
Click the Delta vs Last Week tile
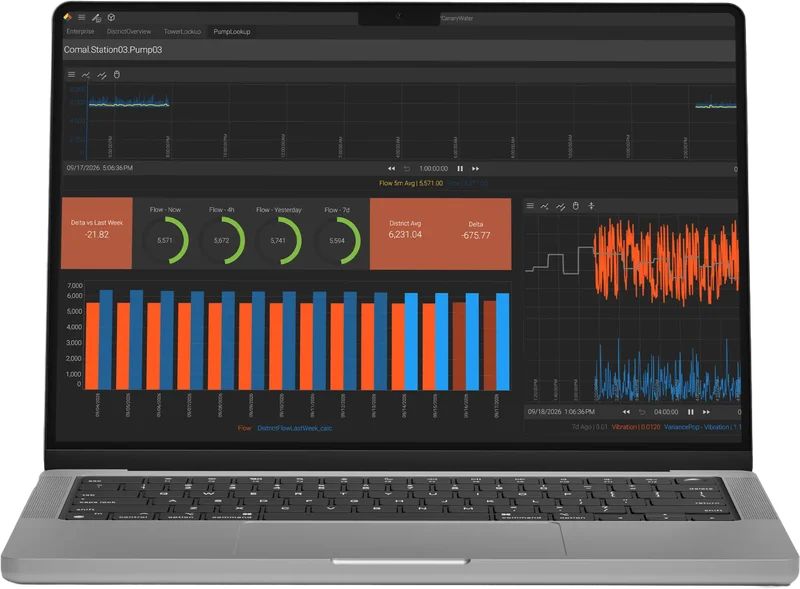point(96,233)
